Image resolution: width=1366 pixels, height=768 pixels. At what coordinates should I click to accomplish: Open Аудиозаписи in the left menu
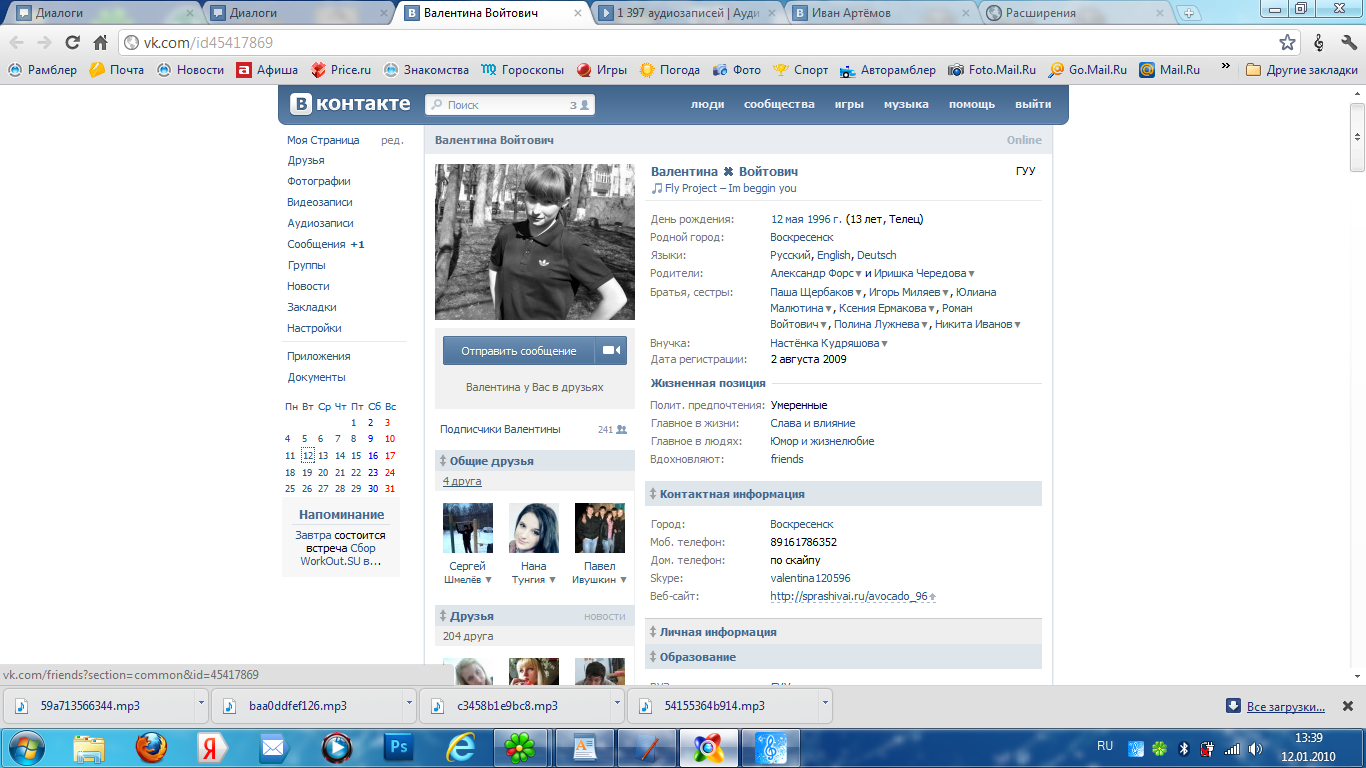pos(320,223)
